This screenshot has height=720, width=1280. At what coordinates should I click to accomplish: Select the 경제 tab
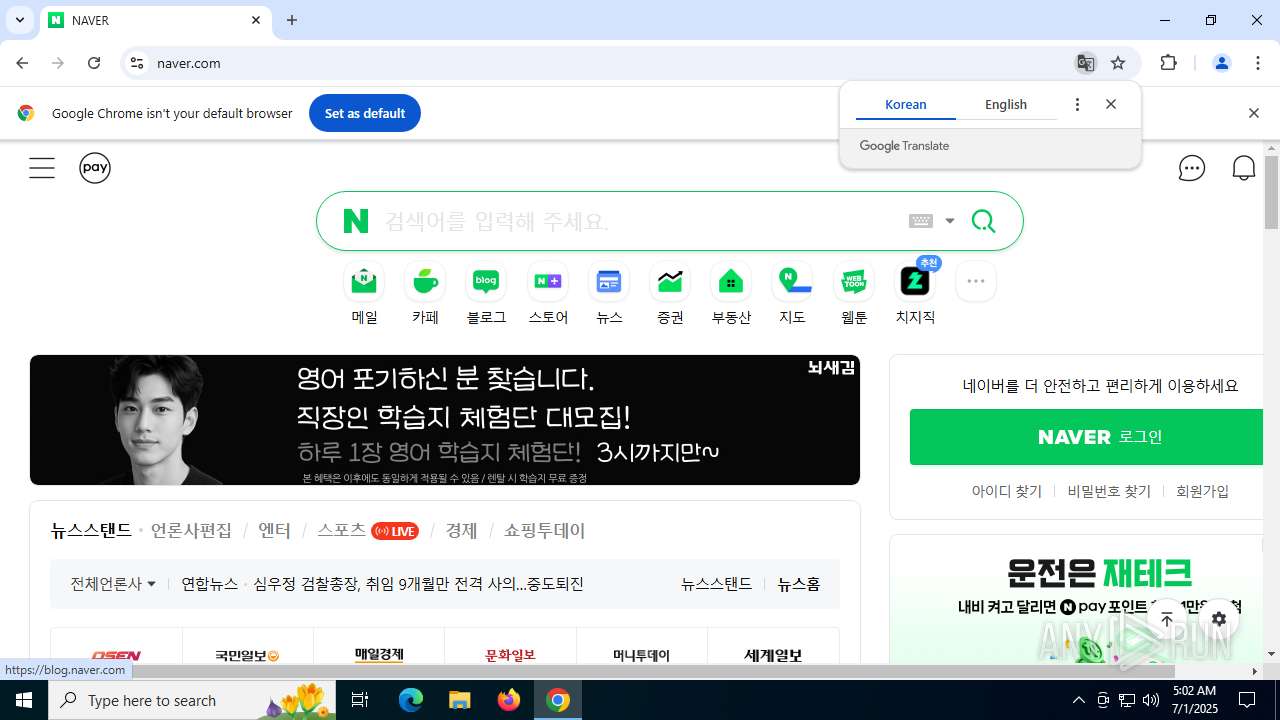point(461,531)
